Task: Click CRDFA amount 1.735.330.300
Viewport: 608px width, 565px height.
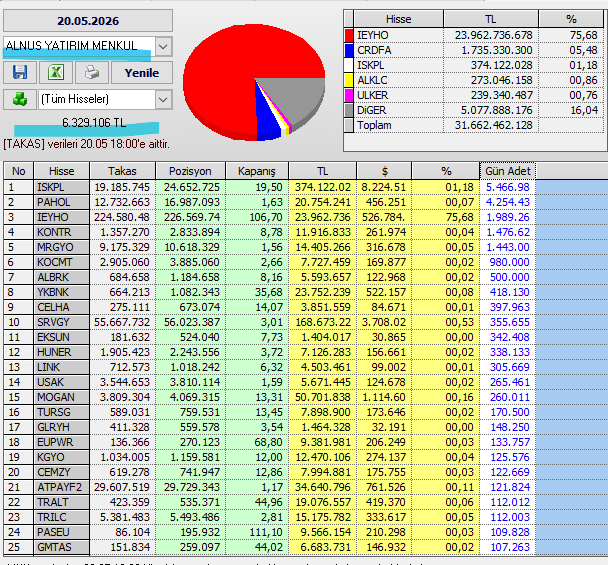Action: (x=491, y=50)
